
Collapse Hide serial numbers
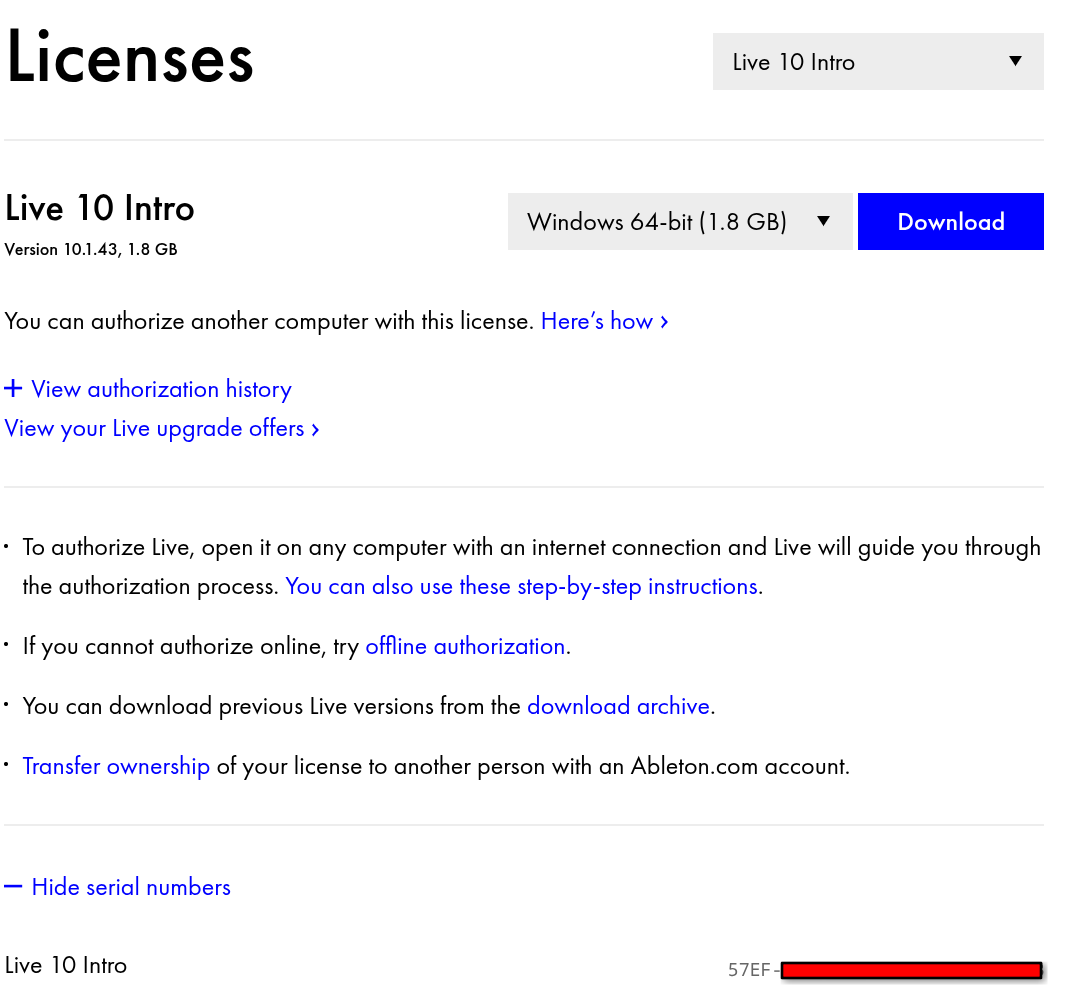click(117, 887)
